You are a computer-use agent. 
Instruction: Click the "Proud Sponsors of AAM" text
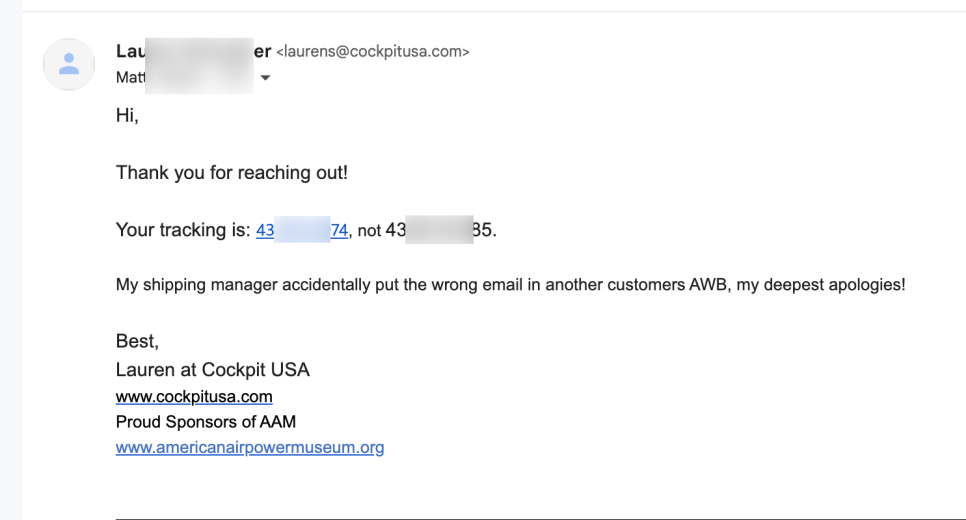[206, 422]
